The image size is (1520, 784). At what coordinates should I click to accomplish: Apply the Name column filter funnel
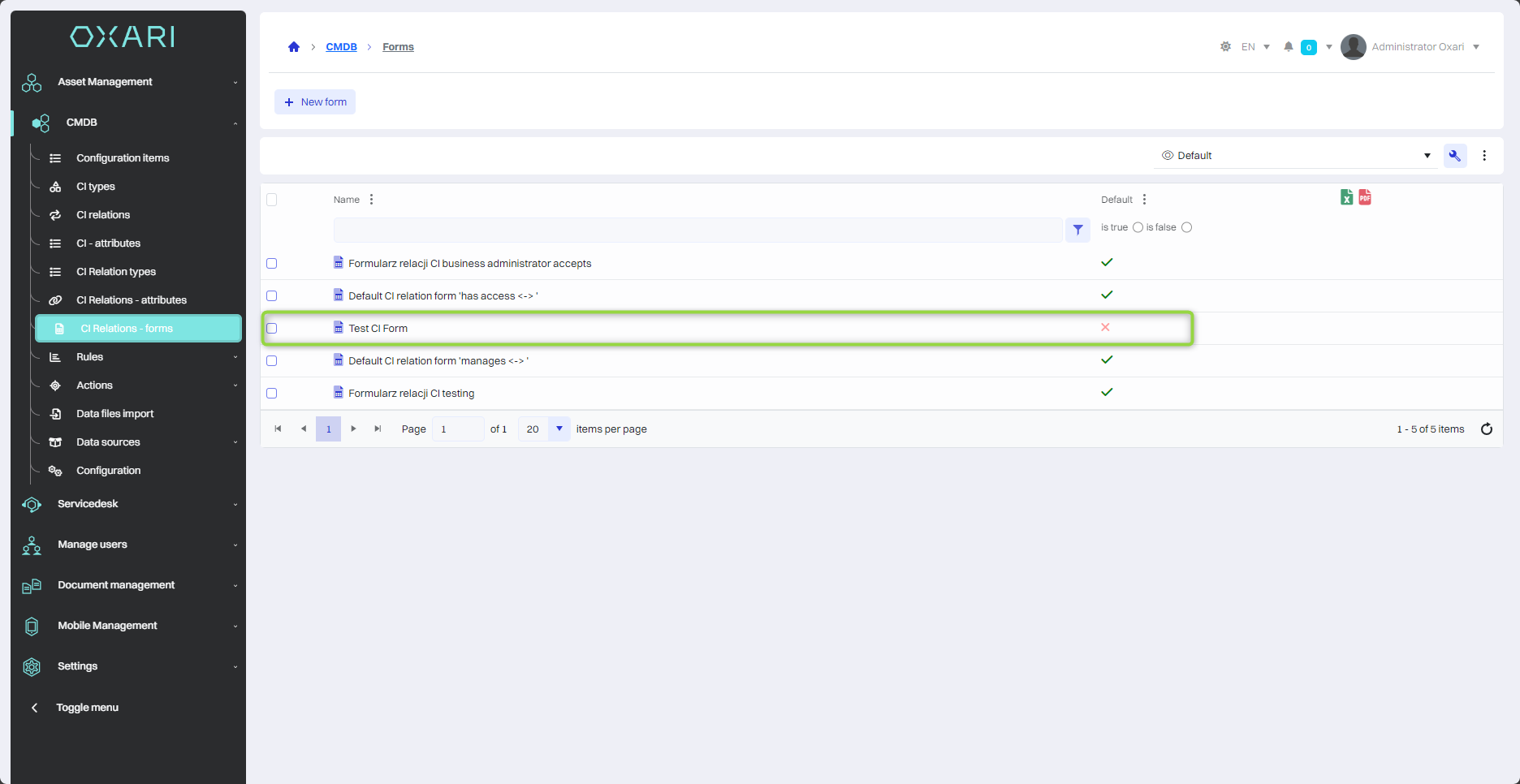[1077, 230]
